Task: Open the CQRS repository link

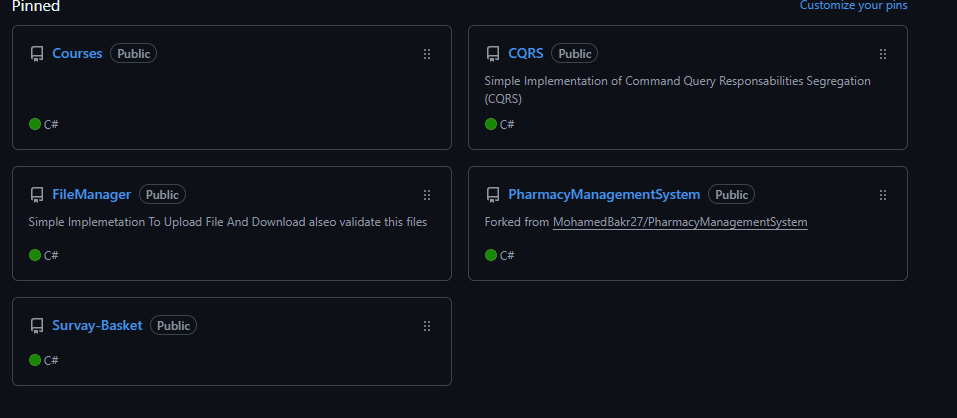Action: 525,53
